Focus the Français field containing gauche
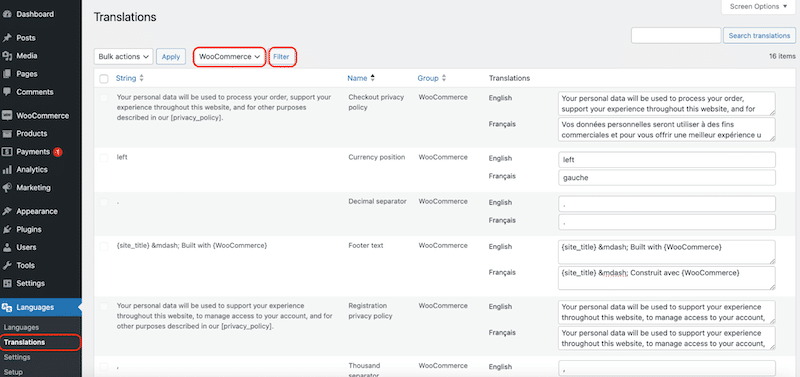Viewport: 800px width, 377px height. [x=667, y=178]
